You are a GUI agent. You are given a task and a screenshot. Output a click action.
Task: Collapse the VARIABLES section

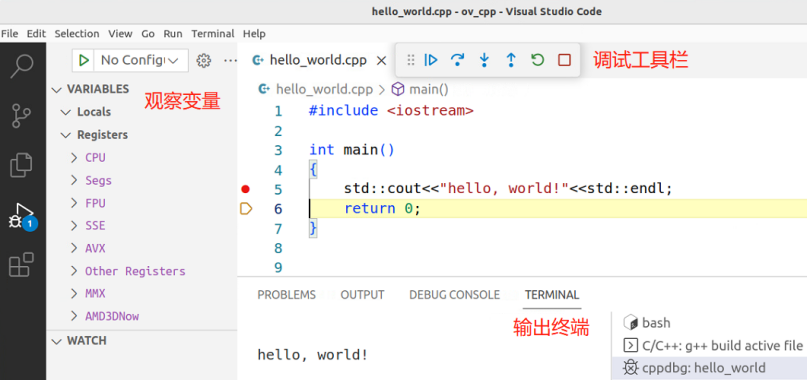pyautogui.click(x=98, y=89)
